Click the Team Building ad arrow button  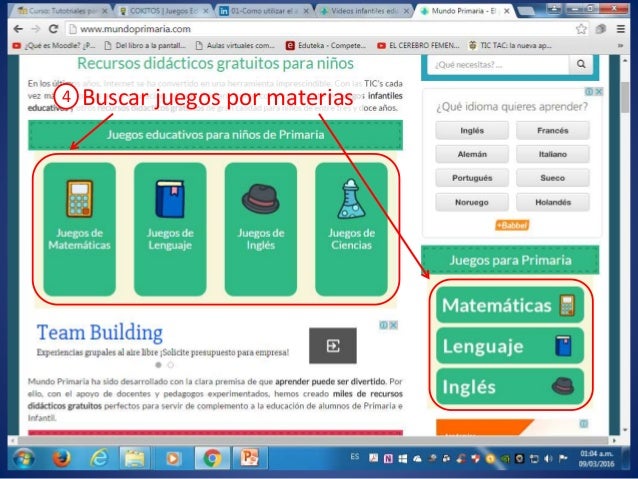pyautogui.click(x=333, y=346)
